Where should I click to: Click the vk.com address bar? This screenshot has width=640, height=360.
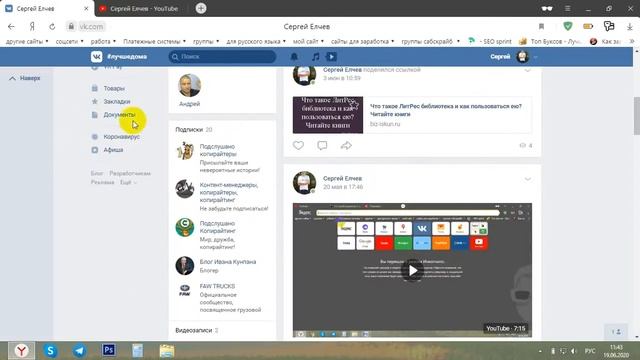(91, 27)
